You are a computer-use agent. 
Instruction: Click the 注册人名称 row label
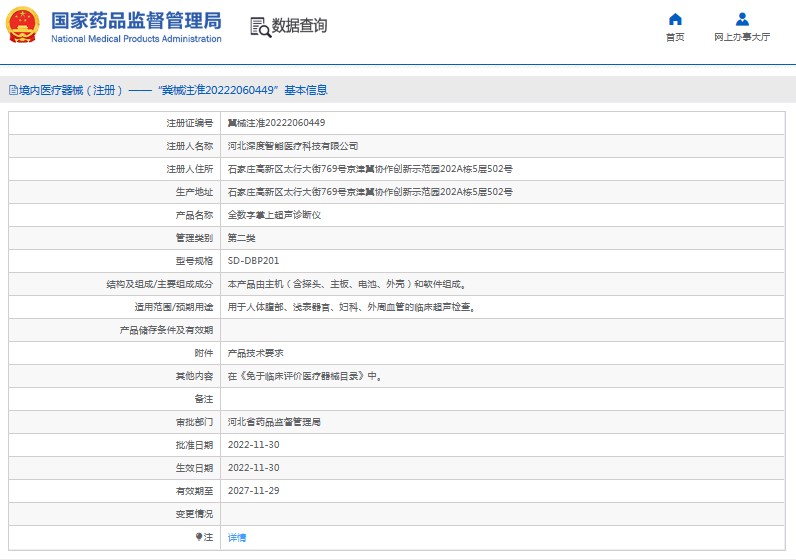point(189,146)
